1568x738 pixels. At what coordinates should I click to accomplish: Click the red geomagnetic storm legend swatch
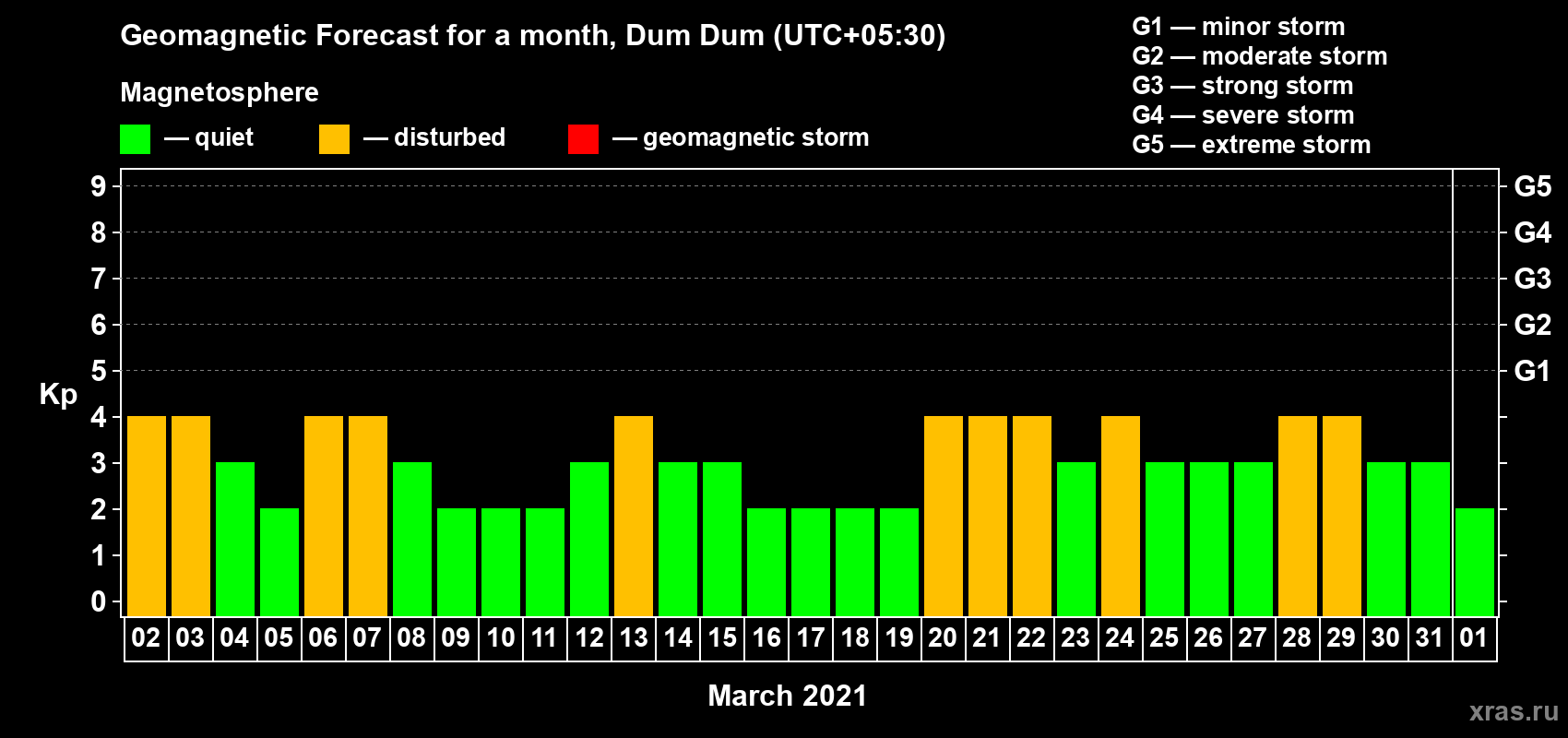coord(583,139)
